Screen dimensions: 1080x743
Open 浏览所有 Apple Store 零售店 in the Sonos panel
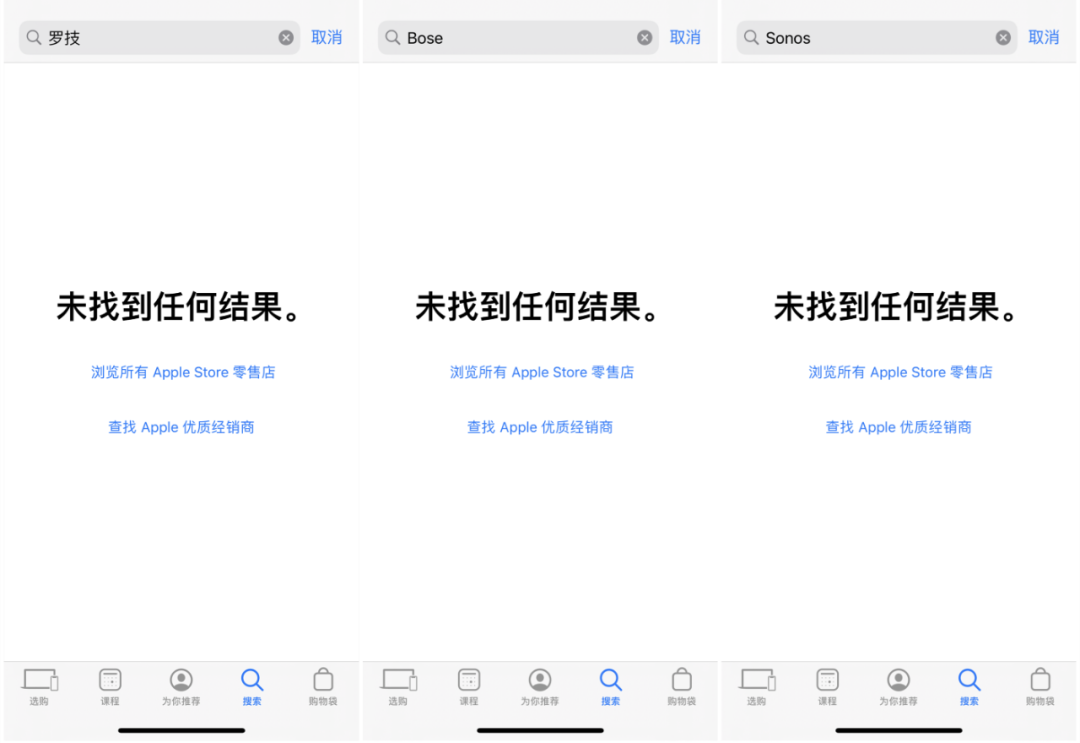pos(900,371)
